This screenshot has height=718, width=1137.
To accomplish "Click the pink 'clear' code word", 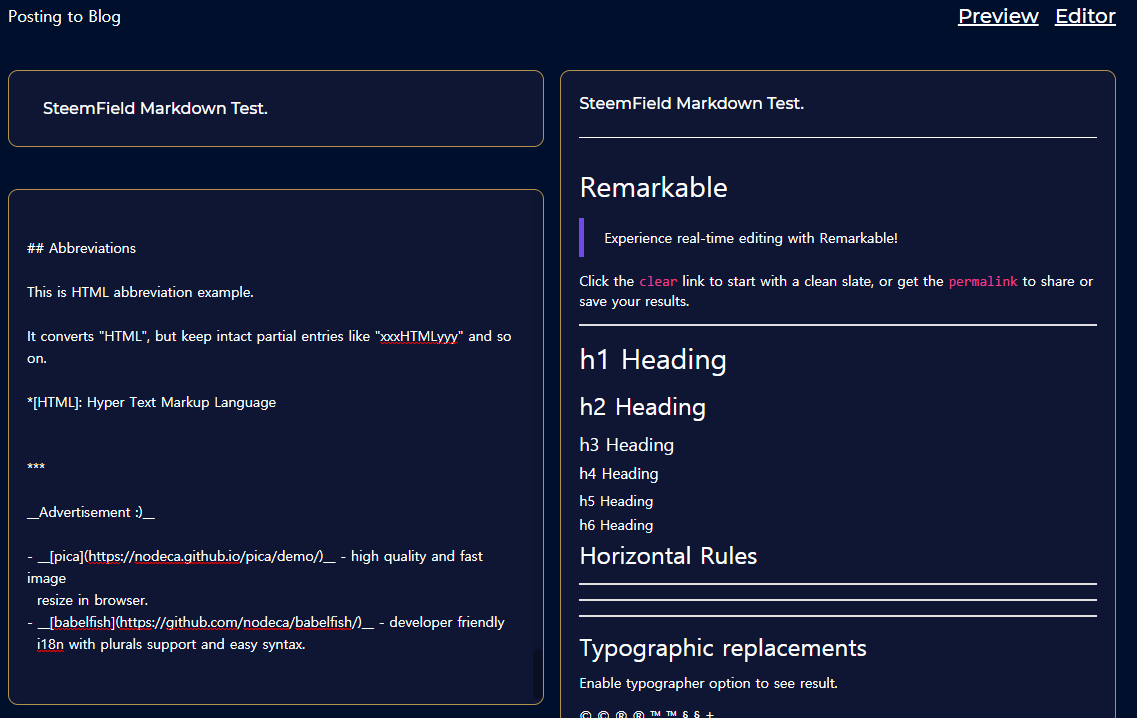I will (658, 281).
